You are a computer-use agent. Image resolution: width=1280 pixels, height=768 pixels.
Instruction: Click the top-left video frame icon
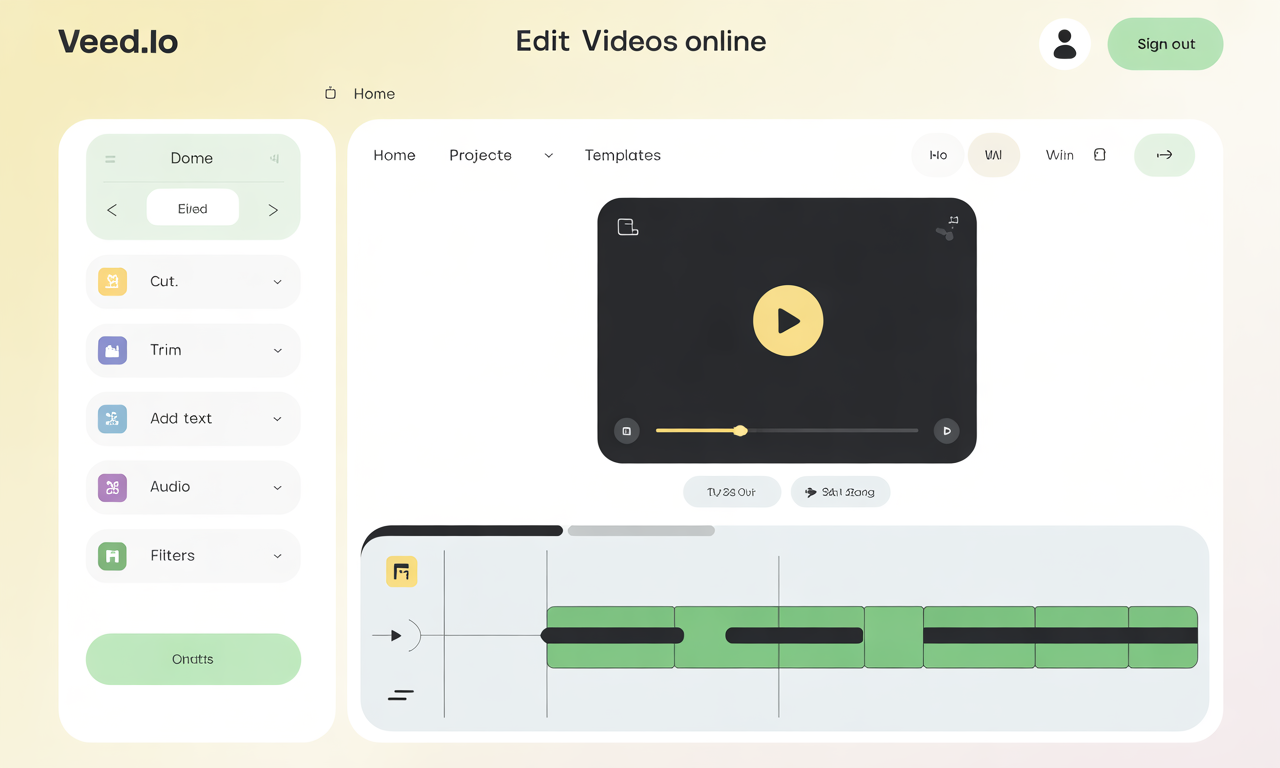click(628, 227)
